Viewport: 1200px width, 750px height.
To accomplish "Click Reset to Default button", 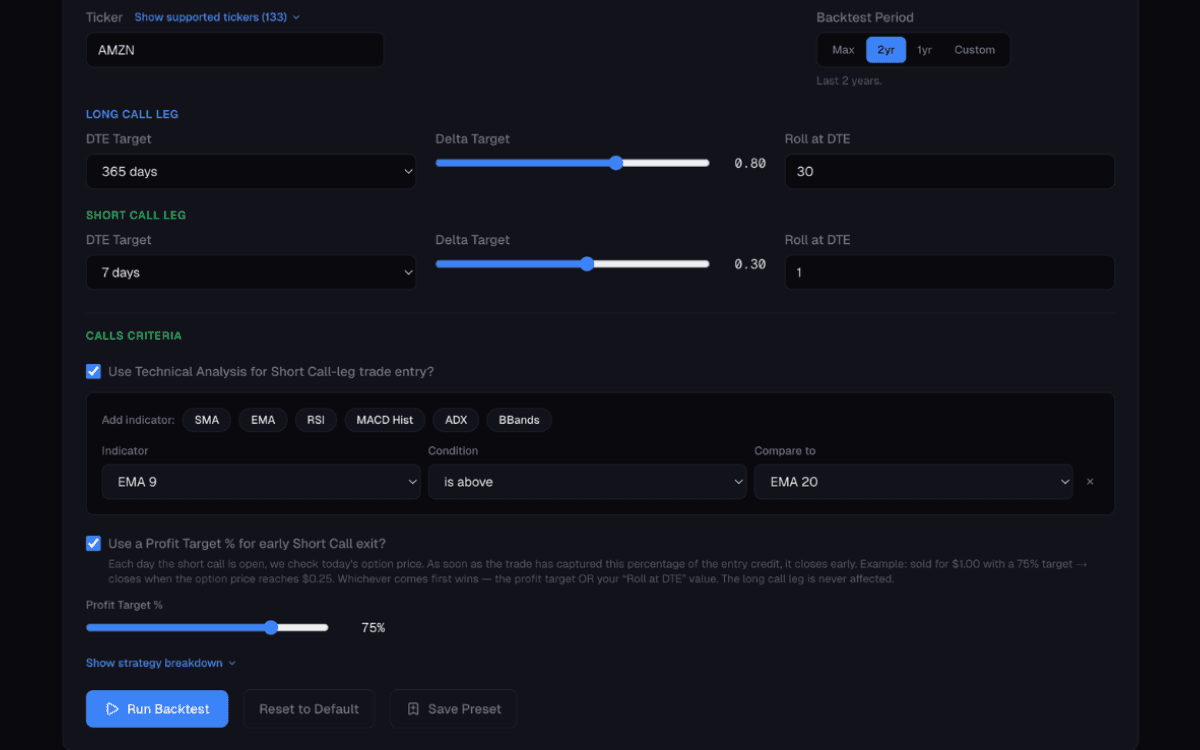I will 309,709.
